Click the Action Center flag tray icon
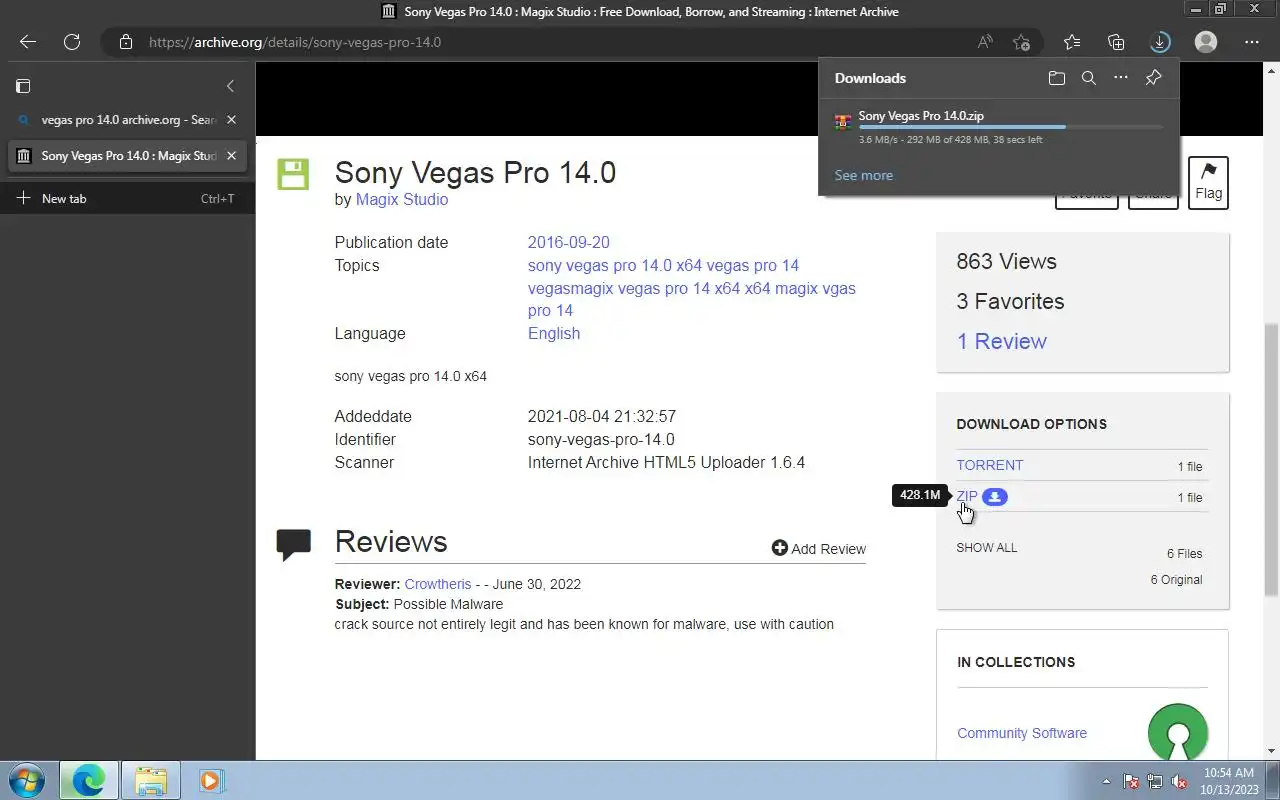Image resolution: width=1280 pixels, height=800 pixels. click(1131, 781)
